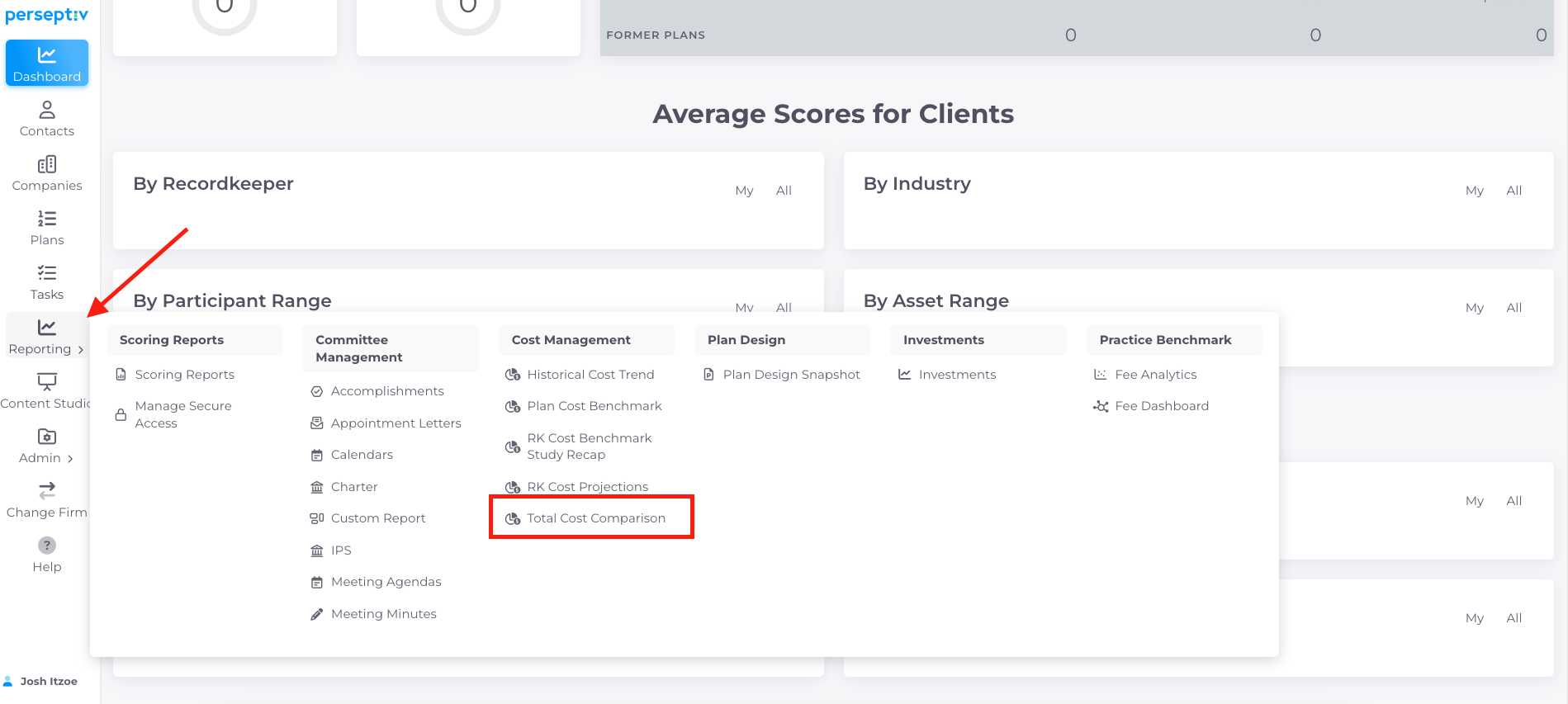The image size is (1568, 704).
Task: Open the Help question mark icon
Action: pos(47,546)
